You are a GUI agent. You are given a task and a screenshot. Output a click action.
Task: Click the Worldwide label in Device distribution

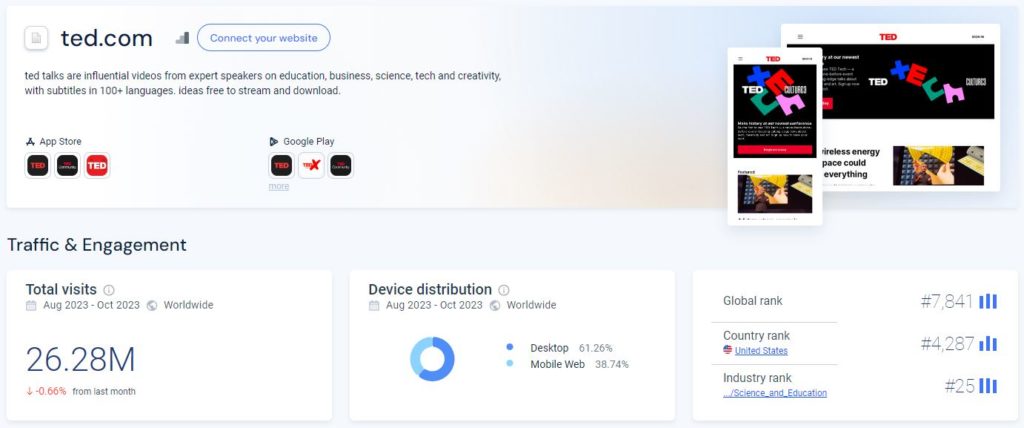pos(531,305)
